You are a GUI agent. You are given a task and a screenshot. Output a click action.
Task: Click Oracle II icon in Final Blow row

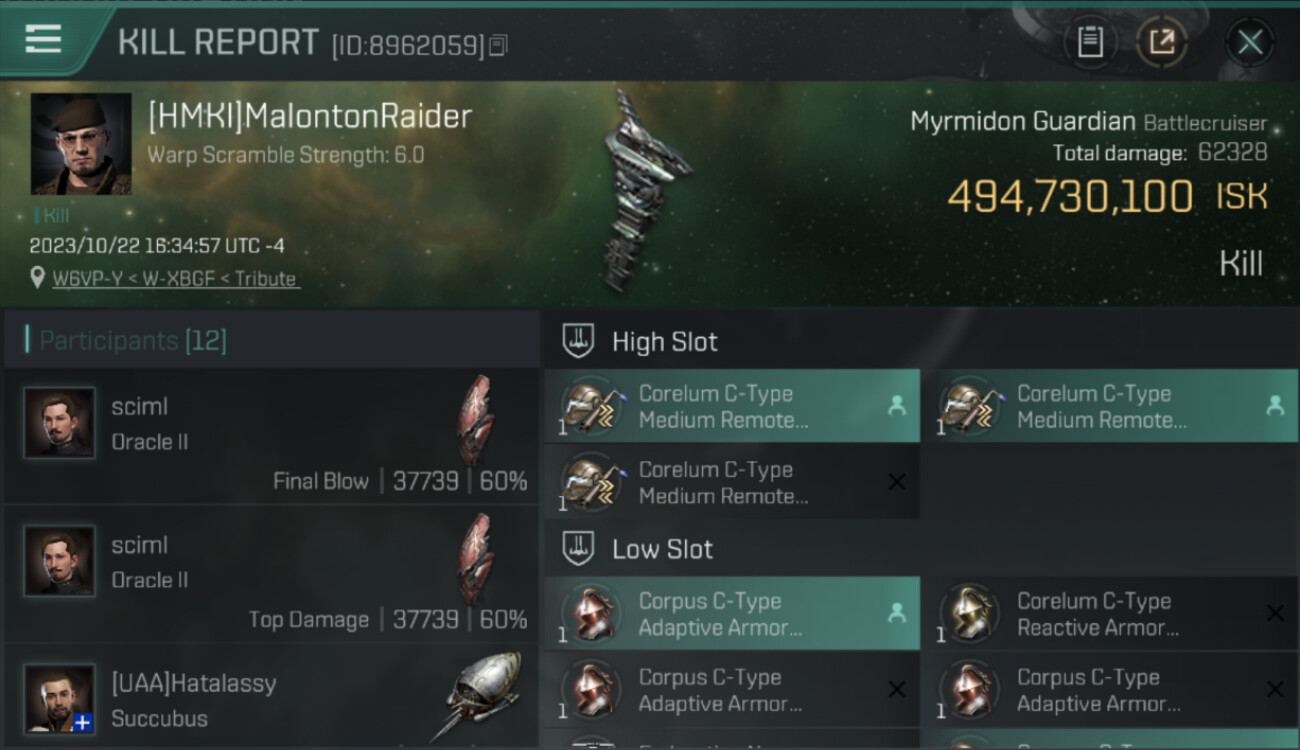(476, 420)
